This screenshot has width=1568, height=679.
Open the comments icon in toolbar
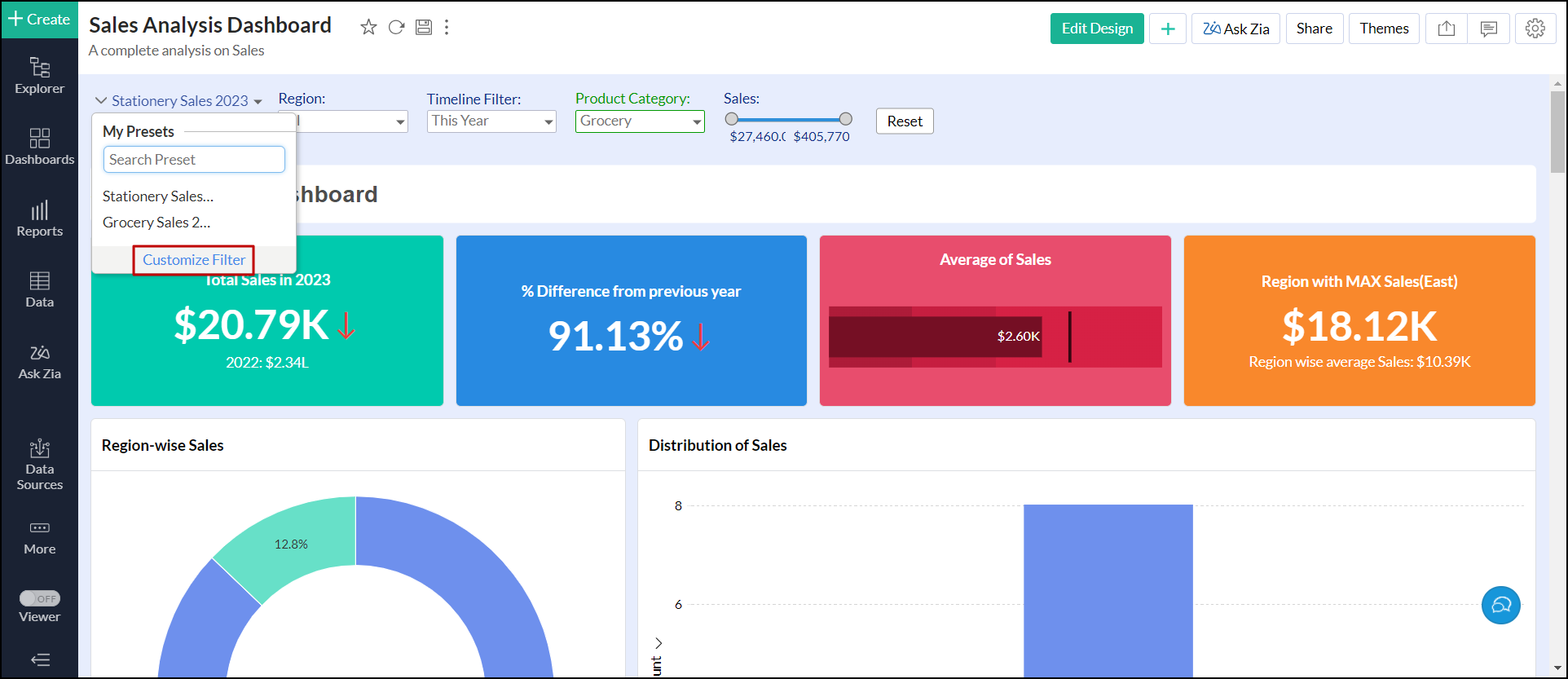[x=1488, y=29]
